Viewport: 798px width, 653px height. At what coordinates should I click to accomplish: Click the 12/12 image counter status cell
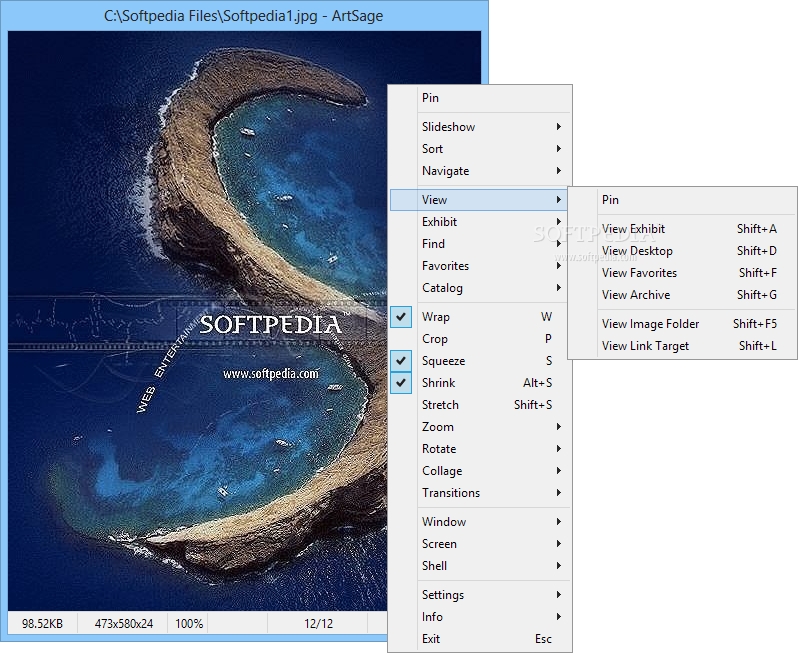(318, 623)
